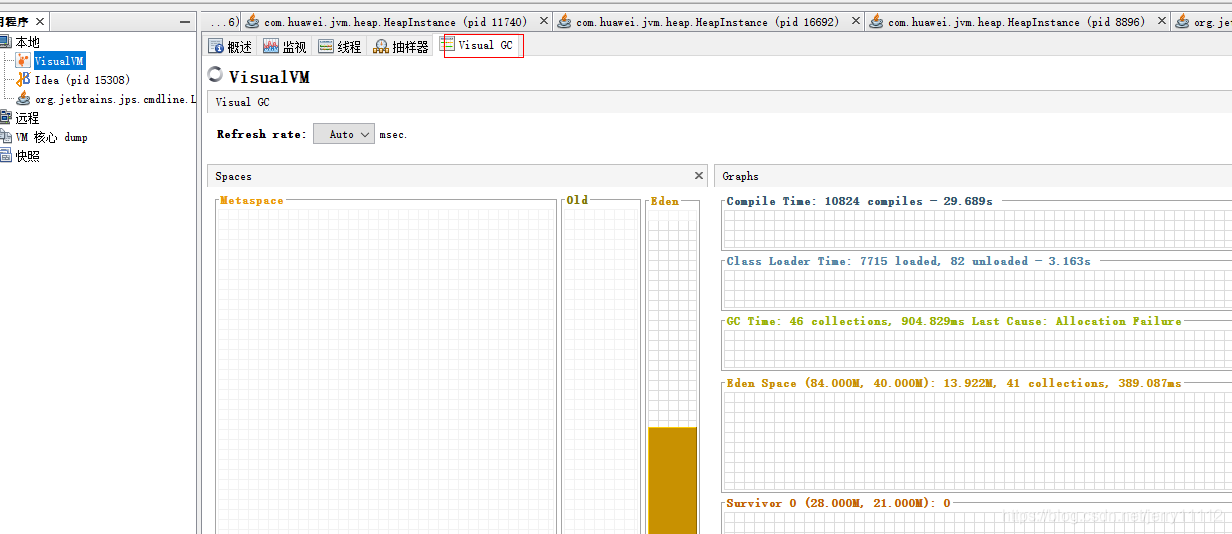This screenshot has height=534, width=1232.
Task: Click the Visual GC subheading bar
Action: pyautogui.click(x=720, y=102)
